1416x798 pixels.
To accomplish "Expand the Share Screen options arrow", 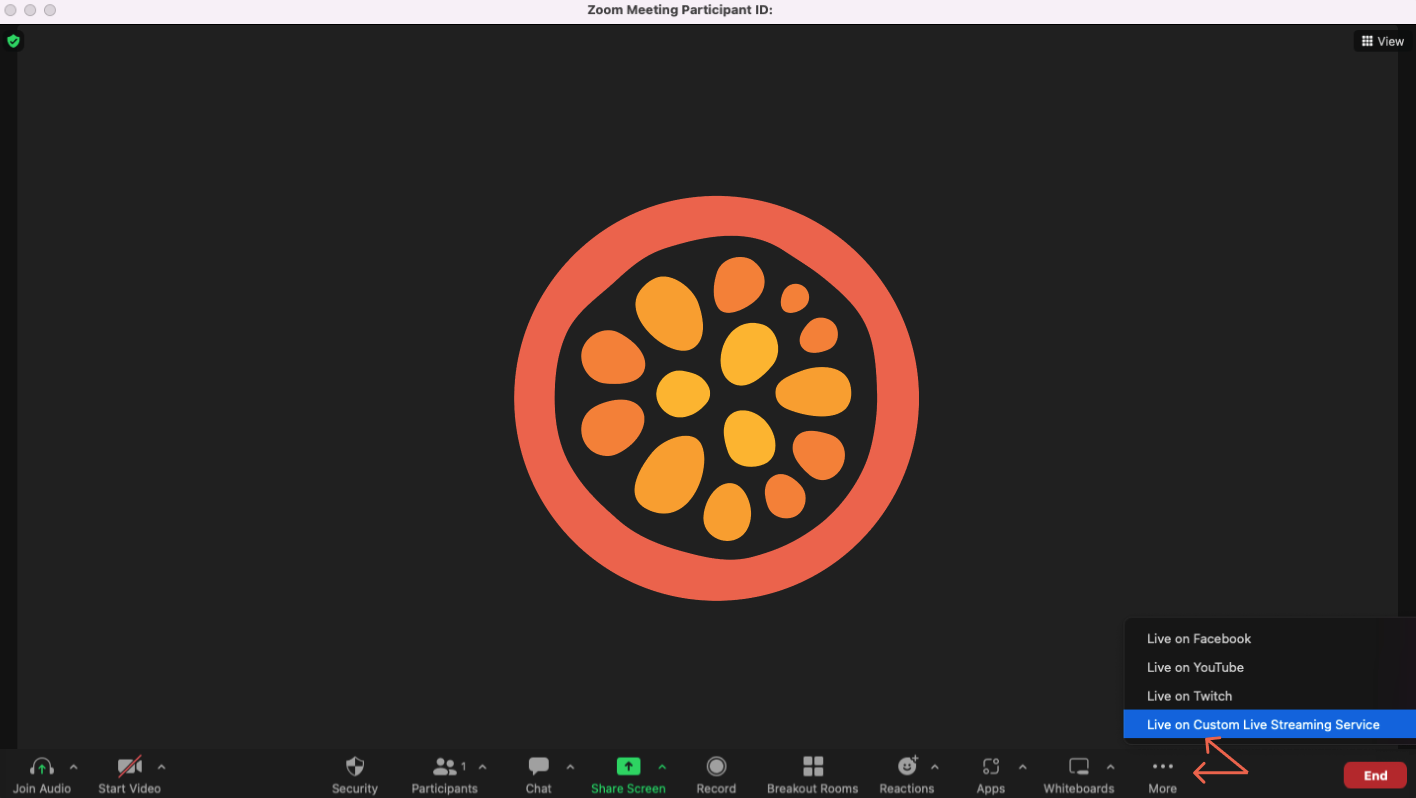I will coord(661,767).
